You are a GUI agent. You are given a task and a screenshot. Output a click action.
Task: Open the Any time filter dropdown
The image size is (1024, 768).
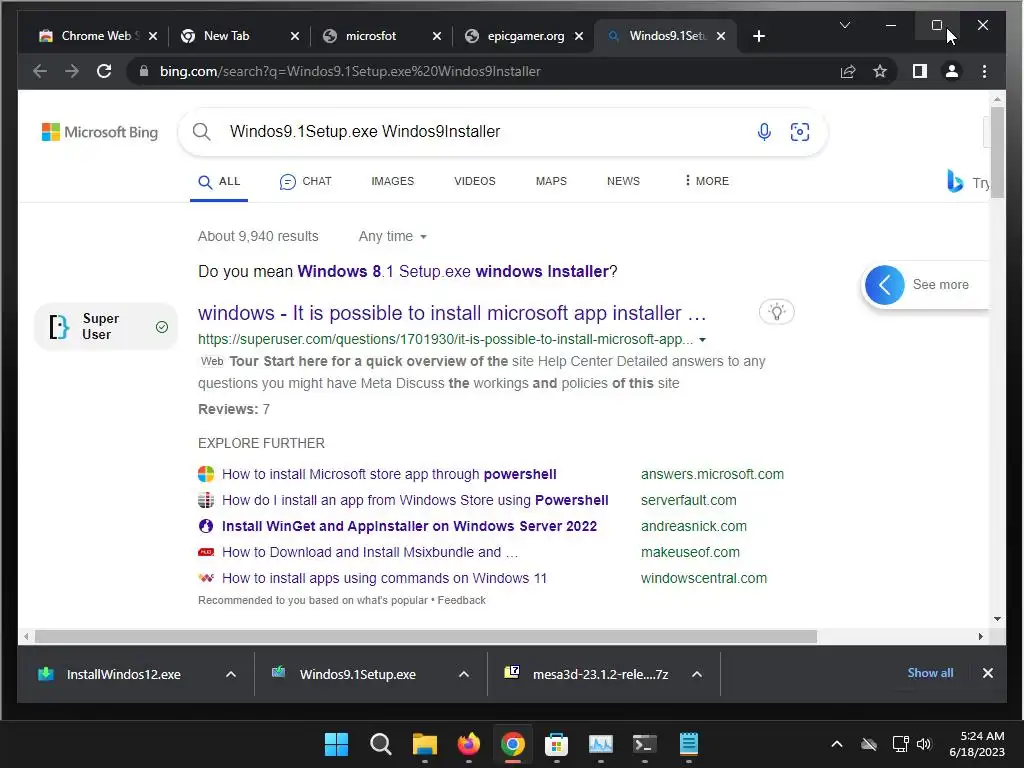pos(392,236)
